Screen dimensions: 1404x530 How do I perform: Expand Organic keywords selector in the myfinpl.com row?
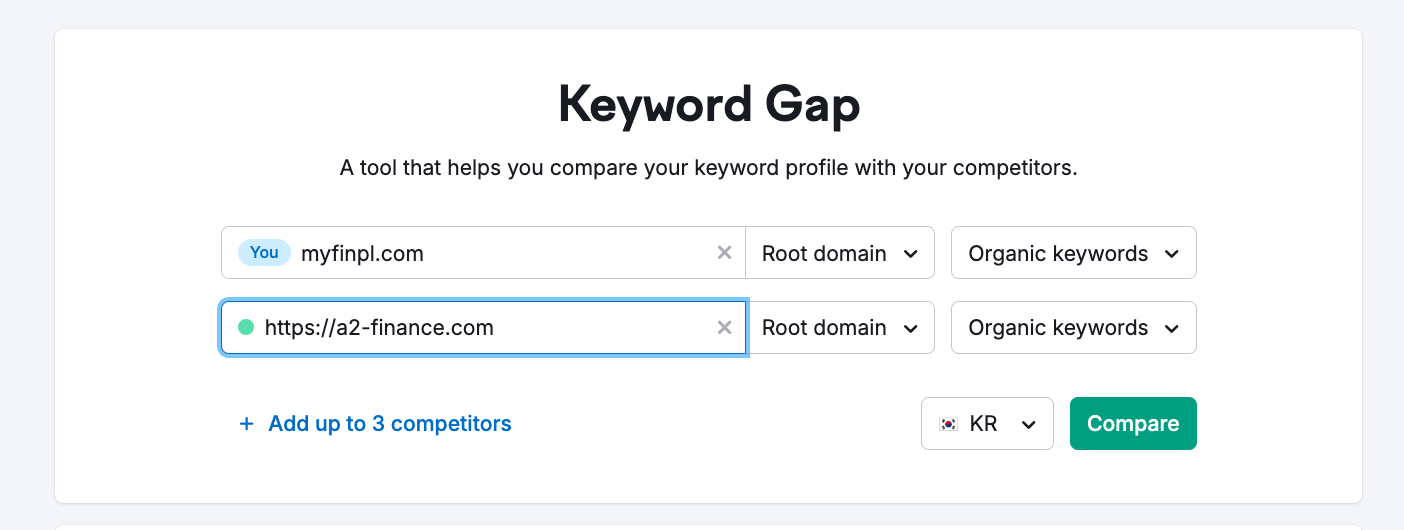[x=1074, y=253]
